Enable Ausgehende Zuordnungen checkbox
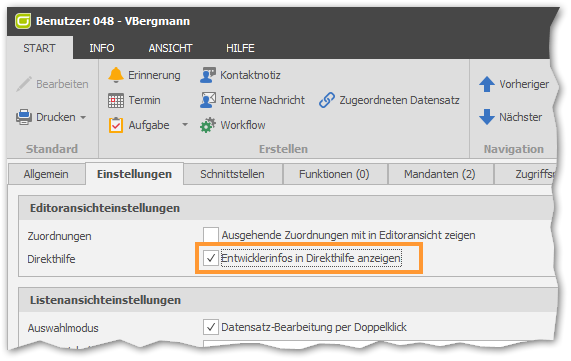 pos(210,235)
